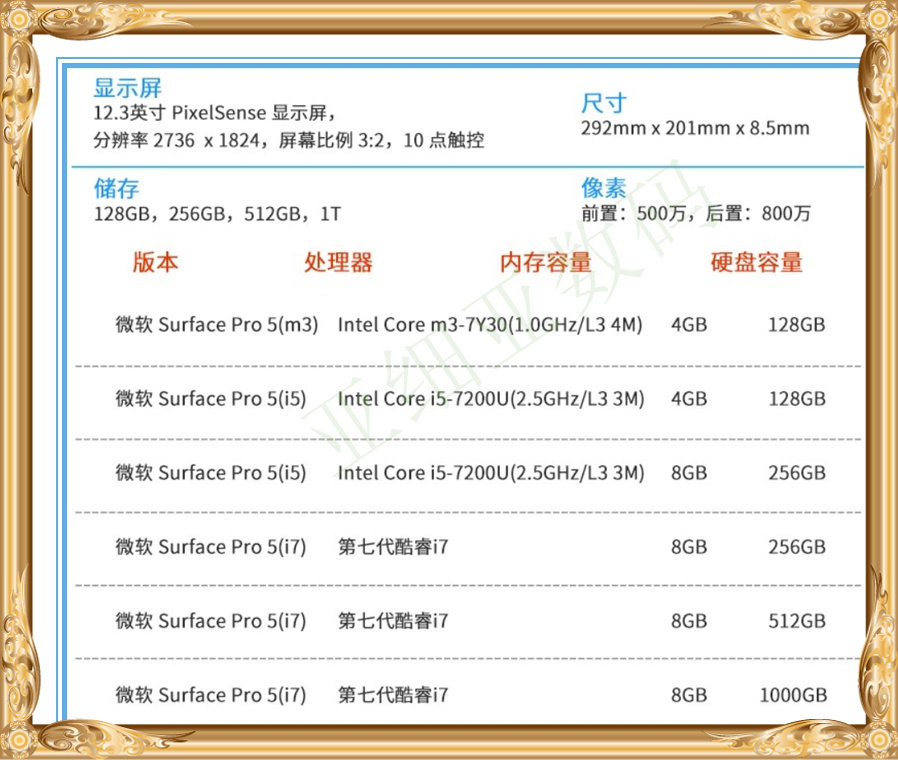Click the 128GB disk cell in the m3 row
The image size is (898, 760).
[797, 325]
